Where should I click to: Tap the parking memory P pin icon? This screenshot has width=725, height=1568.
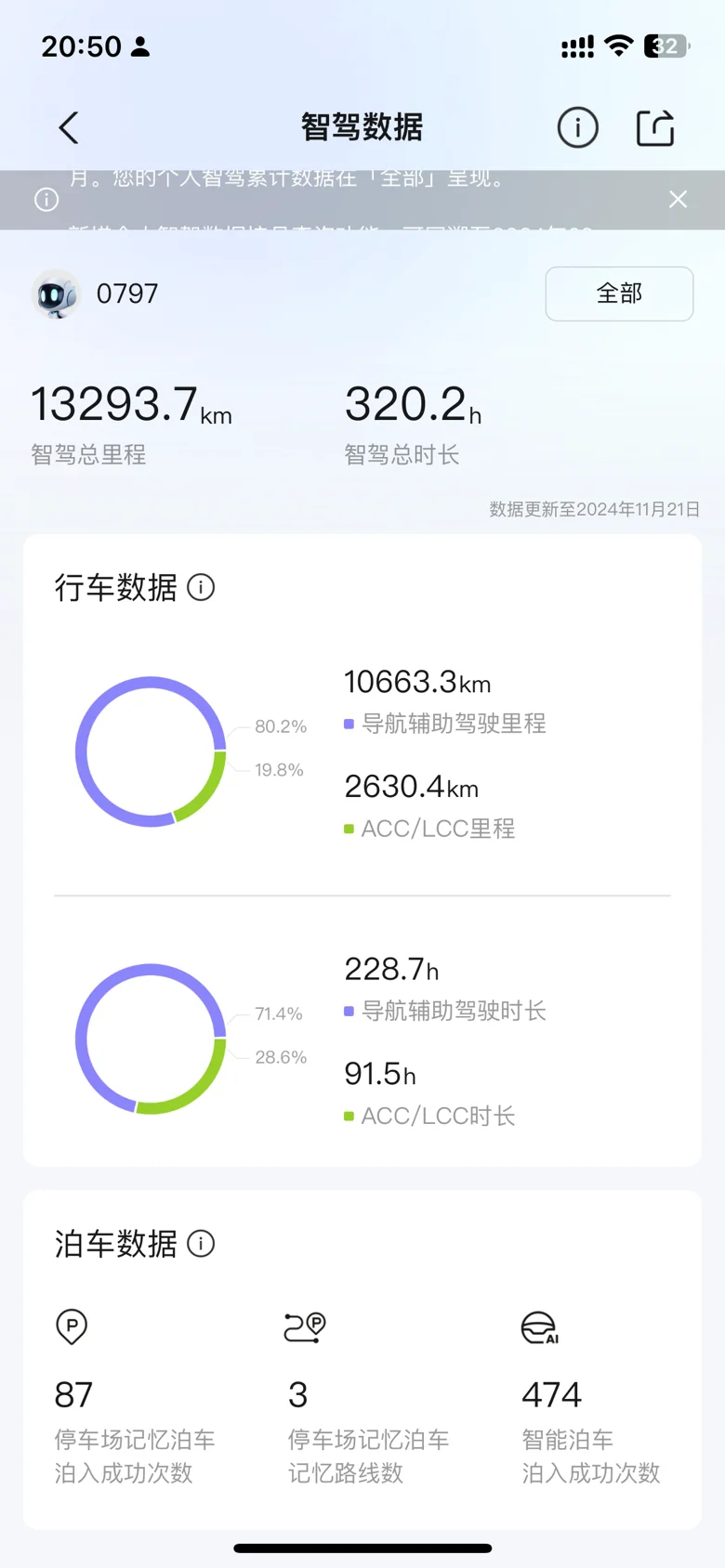[x=72, y=1326]
